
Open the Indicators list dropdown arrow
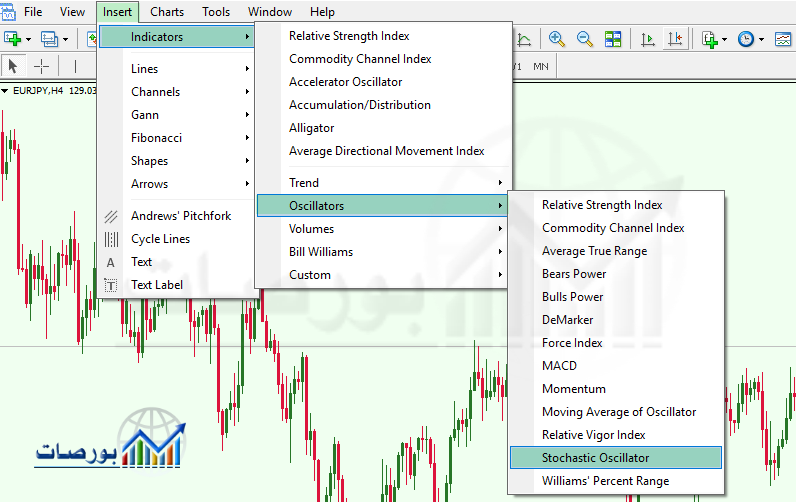pos(724,39)
